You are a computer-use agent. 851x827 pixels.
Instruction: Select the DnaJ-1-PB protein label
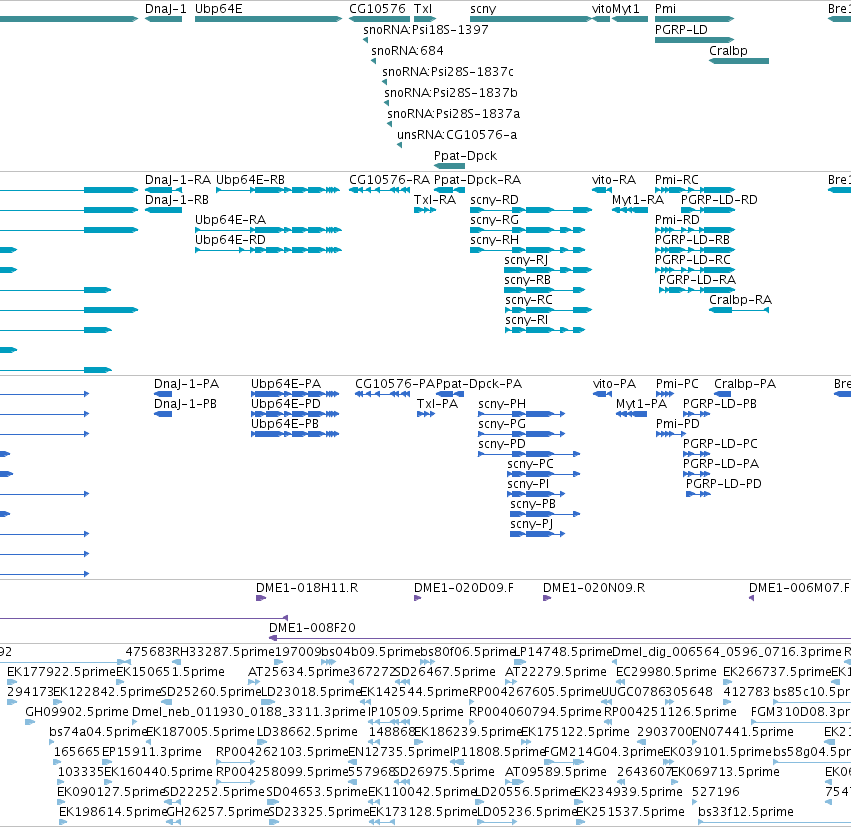pyautogui.click(x=186, y=404)
